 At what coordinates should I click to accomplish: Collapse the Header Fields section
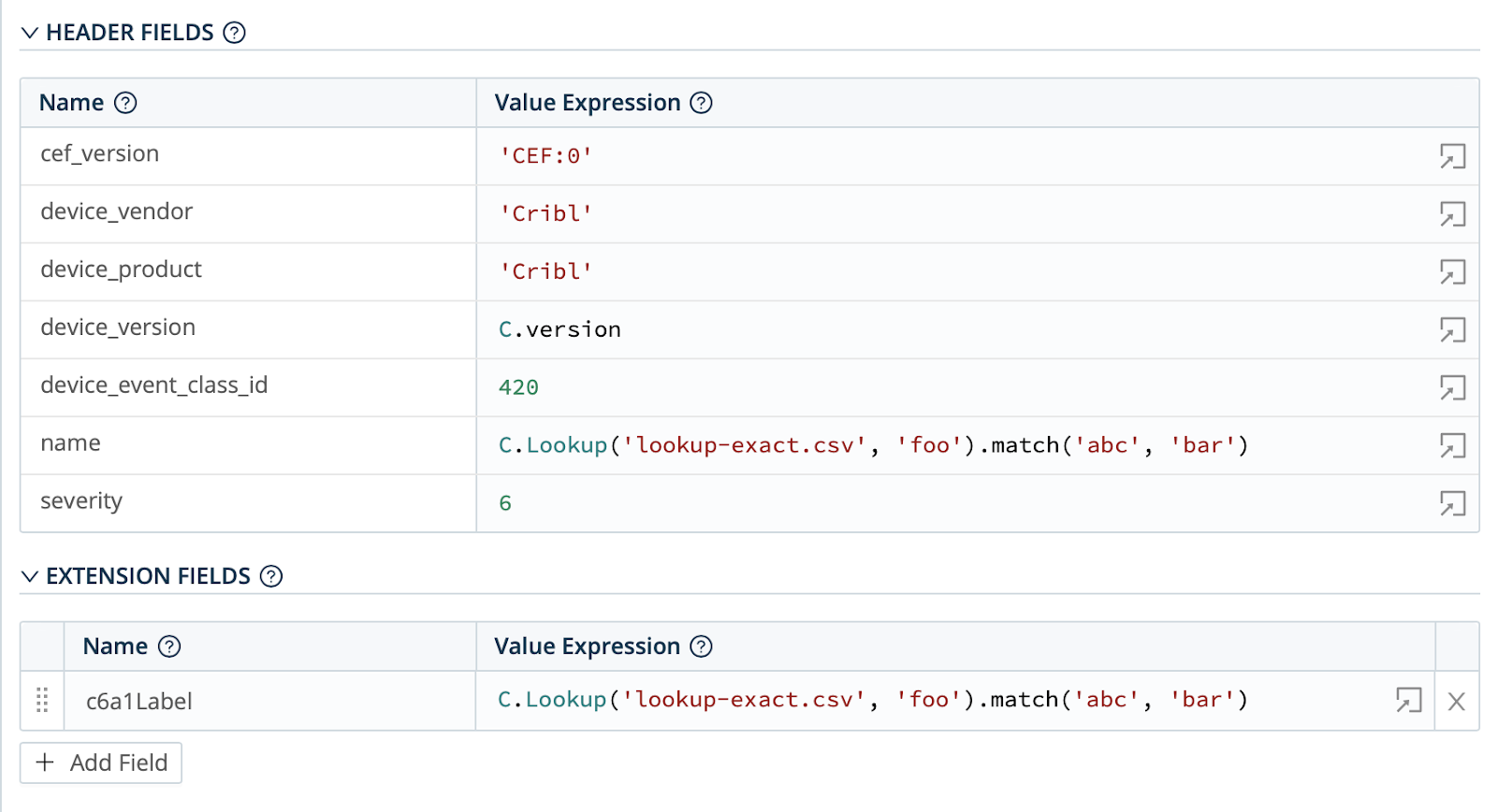(30, 33)
